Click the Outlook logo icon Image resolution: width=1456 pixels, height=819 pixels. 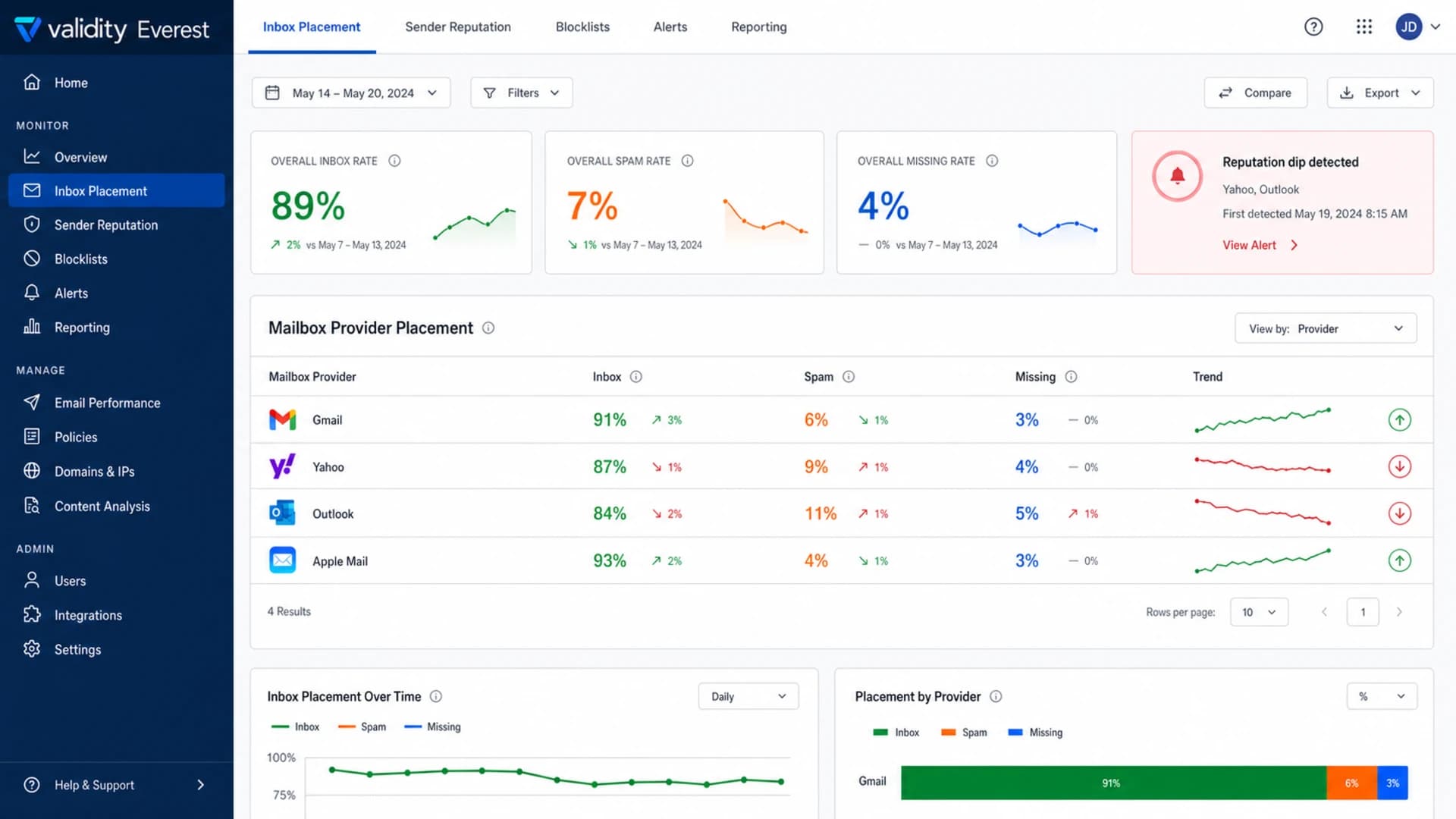coord(283,513)
